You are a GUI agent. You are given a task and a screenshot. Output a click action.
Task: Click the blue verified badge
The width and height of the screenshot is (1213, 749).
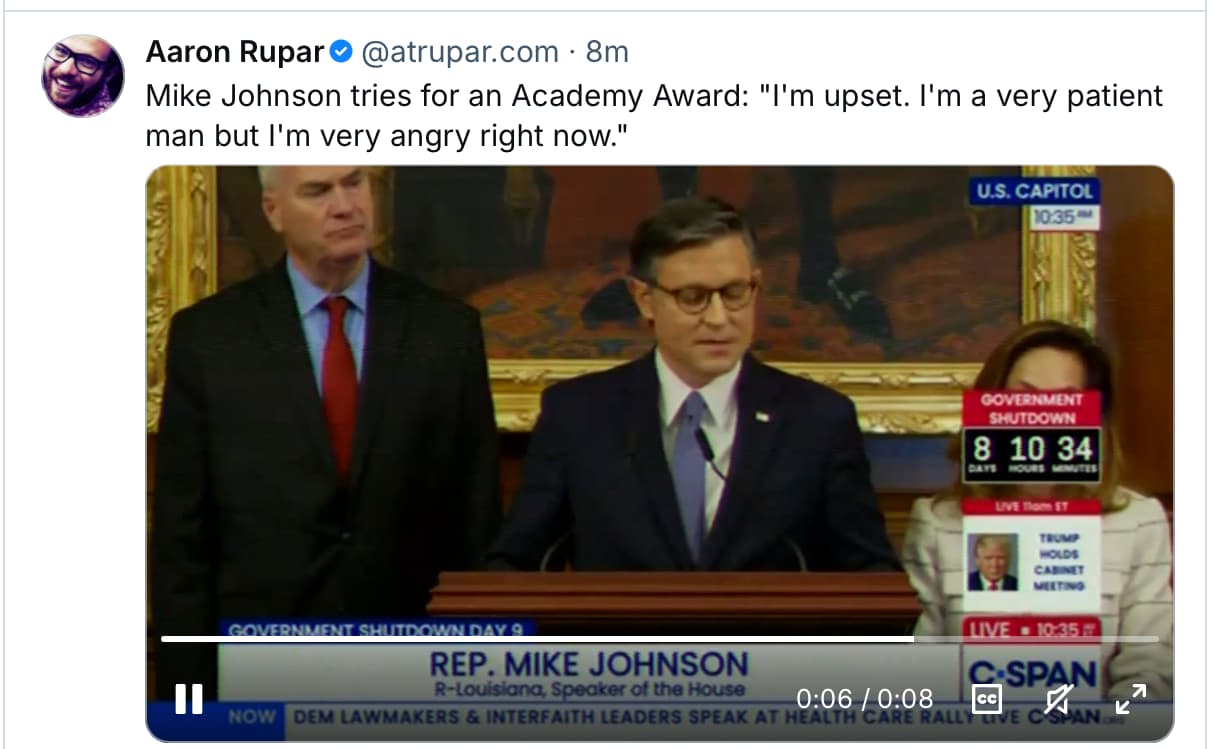(341, 51)
